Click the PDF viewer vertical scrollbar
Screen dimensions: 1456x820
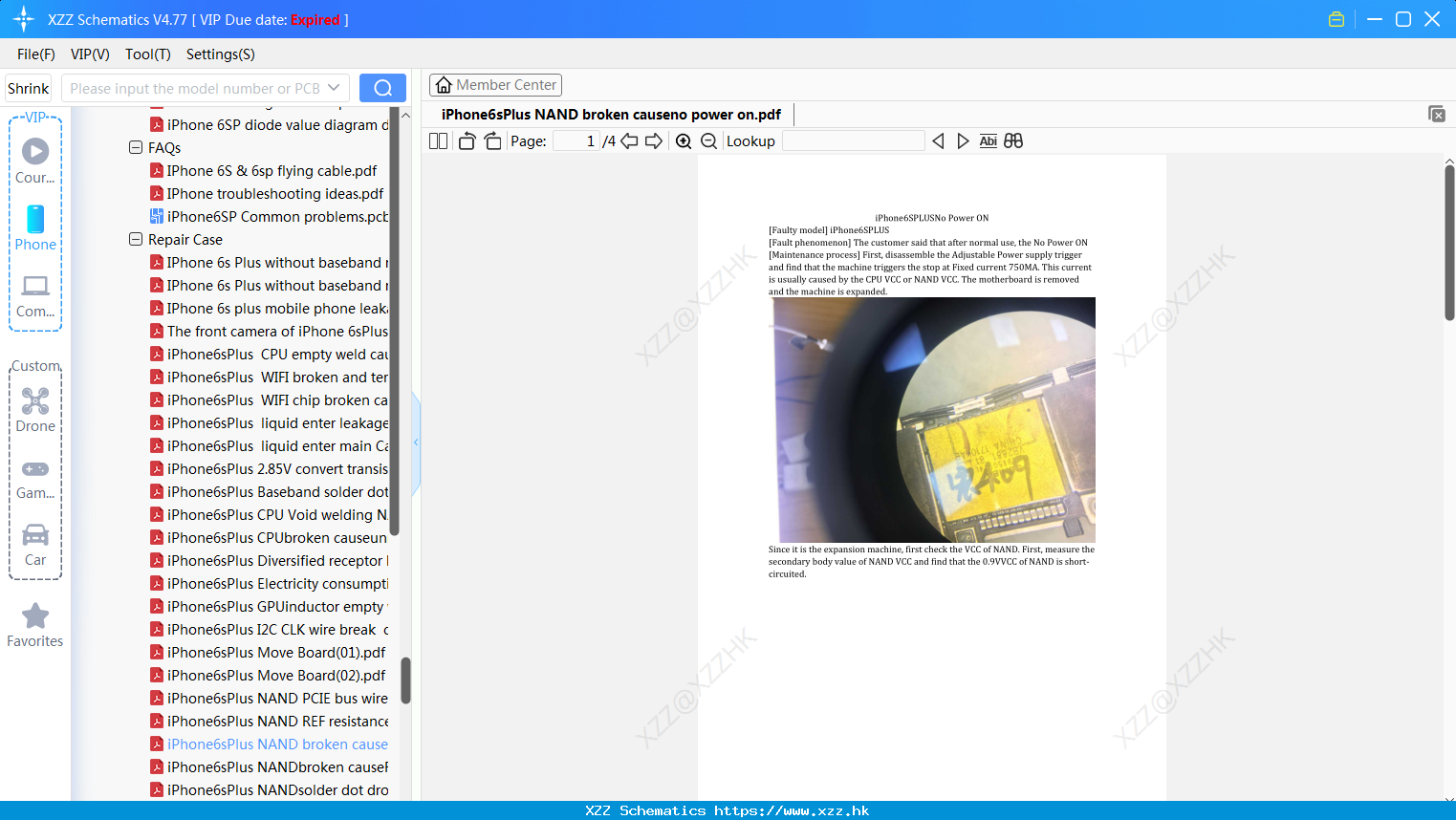1449,243
